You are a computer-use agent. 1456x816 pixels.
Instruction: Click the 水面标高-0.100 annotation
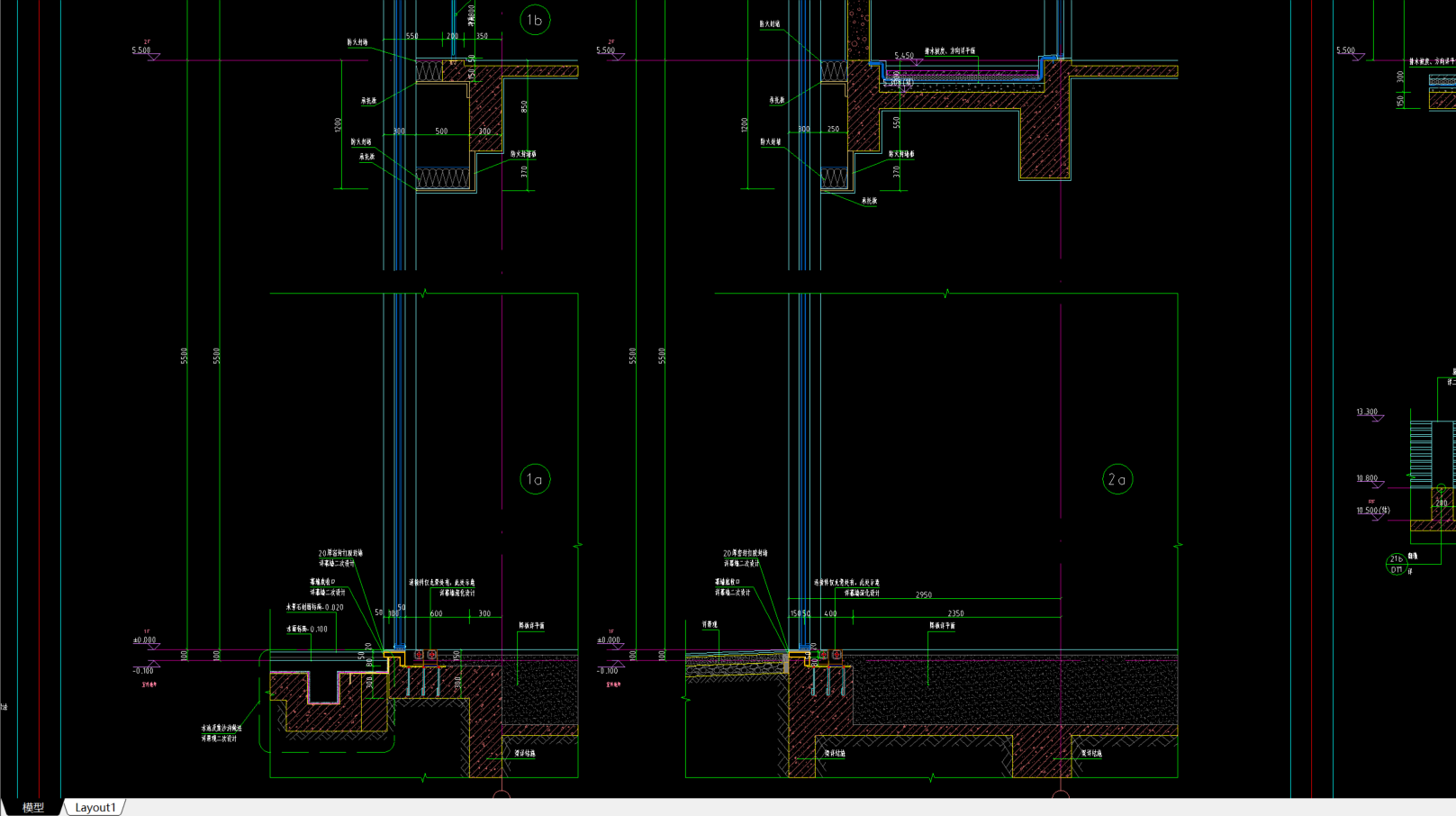[x=307, y=630]
